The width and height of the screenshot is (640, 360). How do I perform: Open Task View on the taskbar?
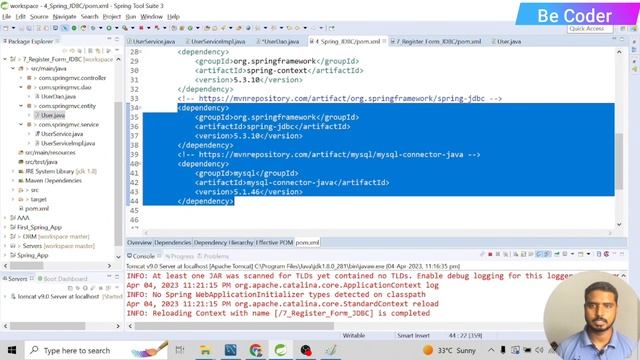pos(180,350)
